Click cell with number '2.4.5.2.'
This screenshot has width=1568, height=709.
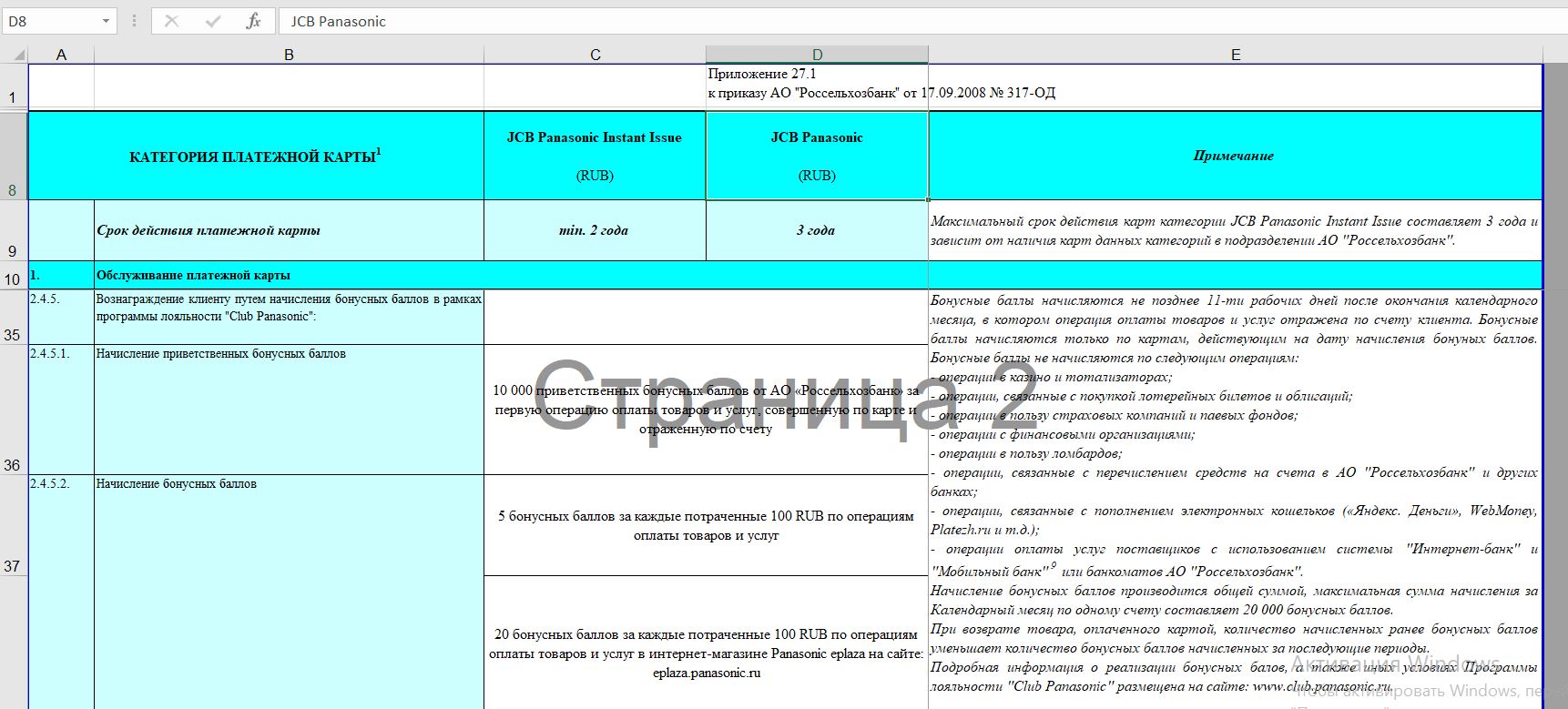(61, 592)
